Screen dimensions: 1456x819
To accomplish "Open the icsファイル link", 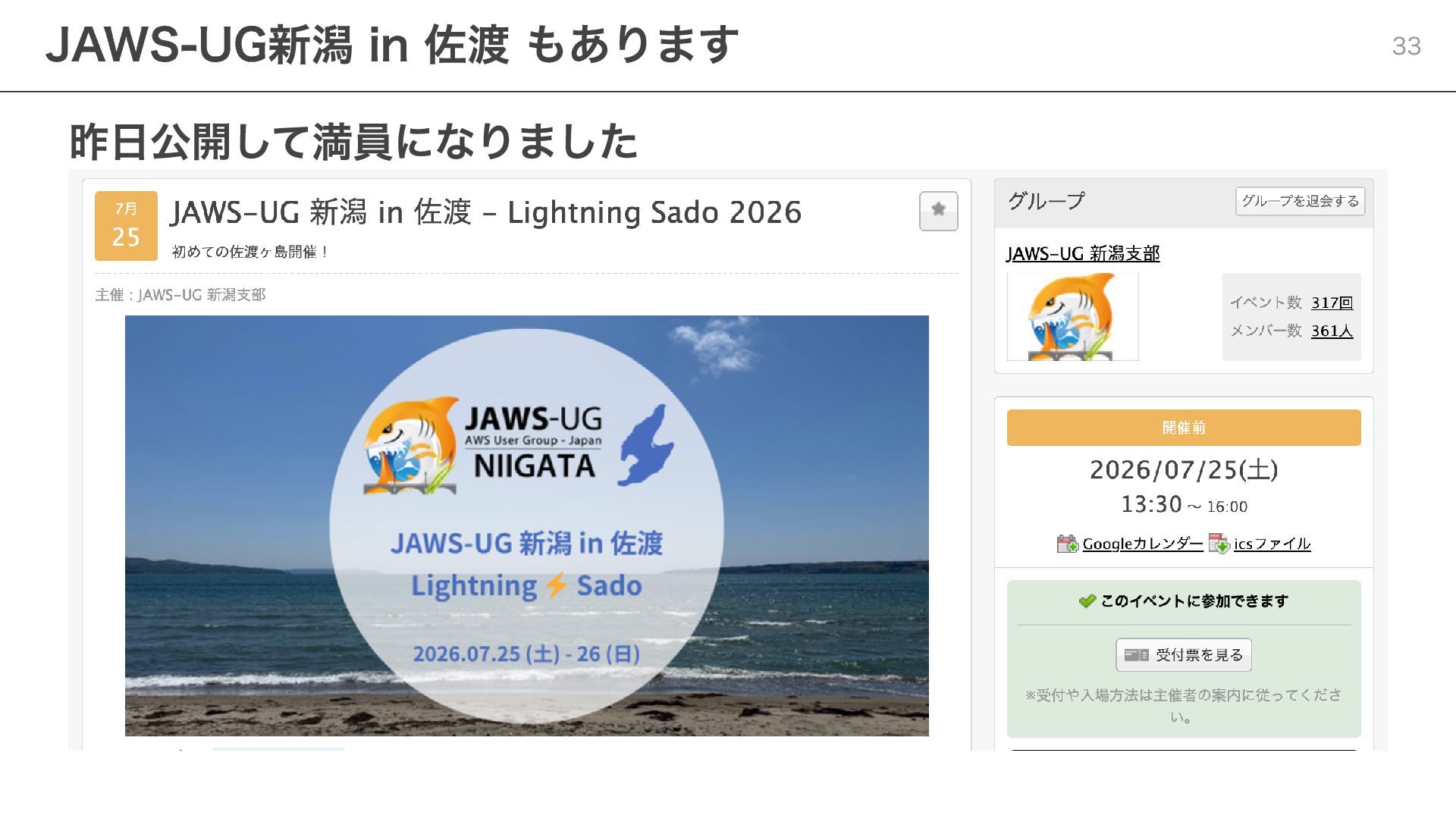I will click(1272, 544).
